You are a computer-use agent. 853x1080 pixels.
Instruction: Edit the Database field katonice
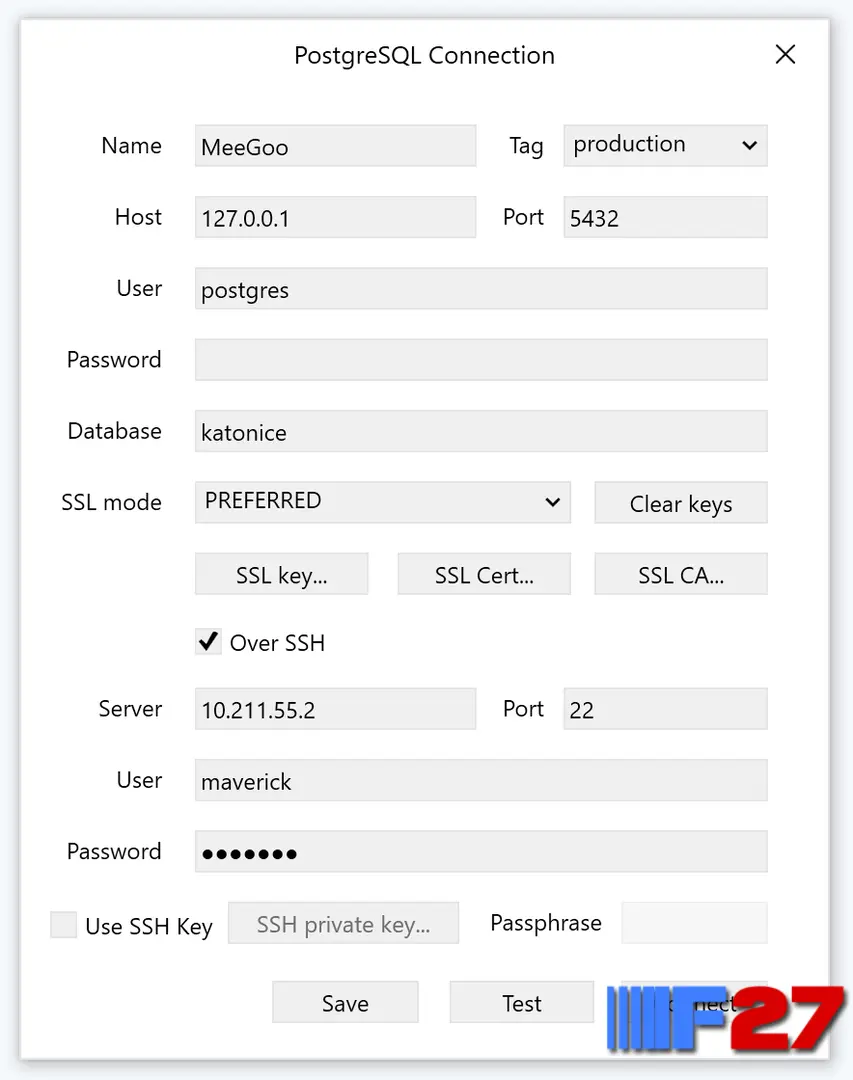(x=481, y=431)
